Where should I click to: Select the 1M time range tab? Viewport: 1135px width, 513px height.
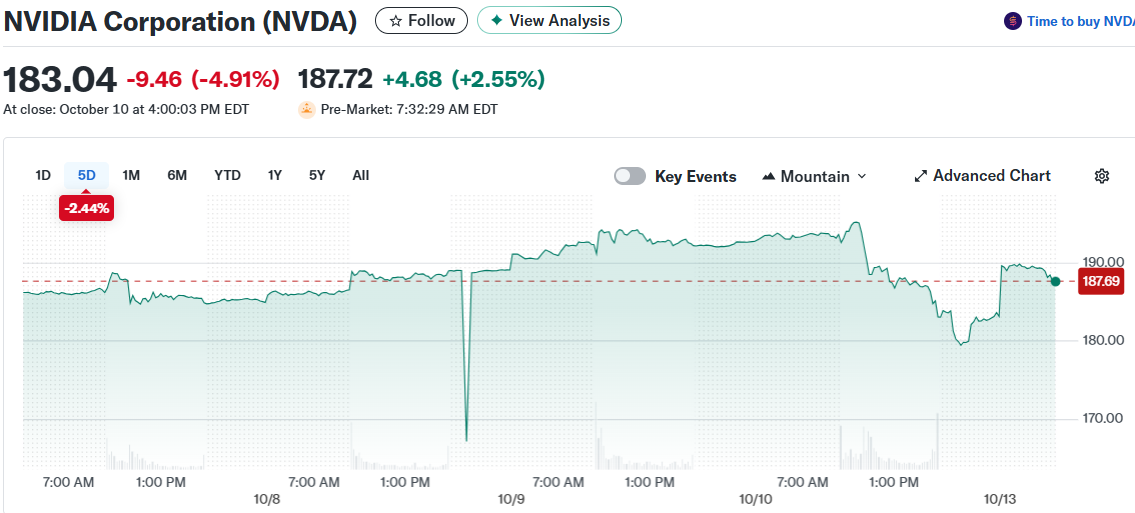tap(131, 175)
